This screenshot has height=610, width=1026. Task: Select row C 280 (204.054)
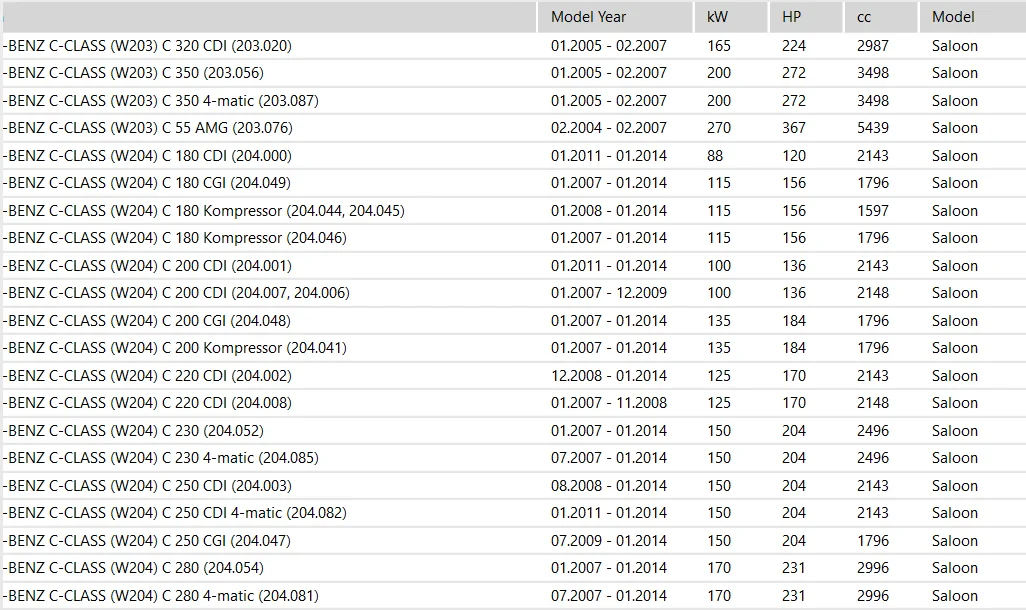(513, 567)
